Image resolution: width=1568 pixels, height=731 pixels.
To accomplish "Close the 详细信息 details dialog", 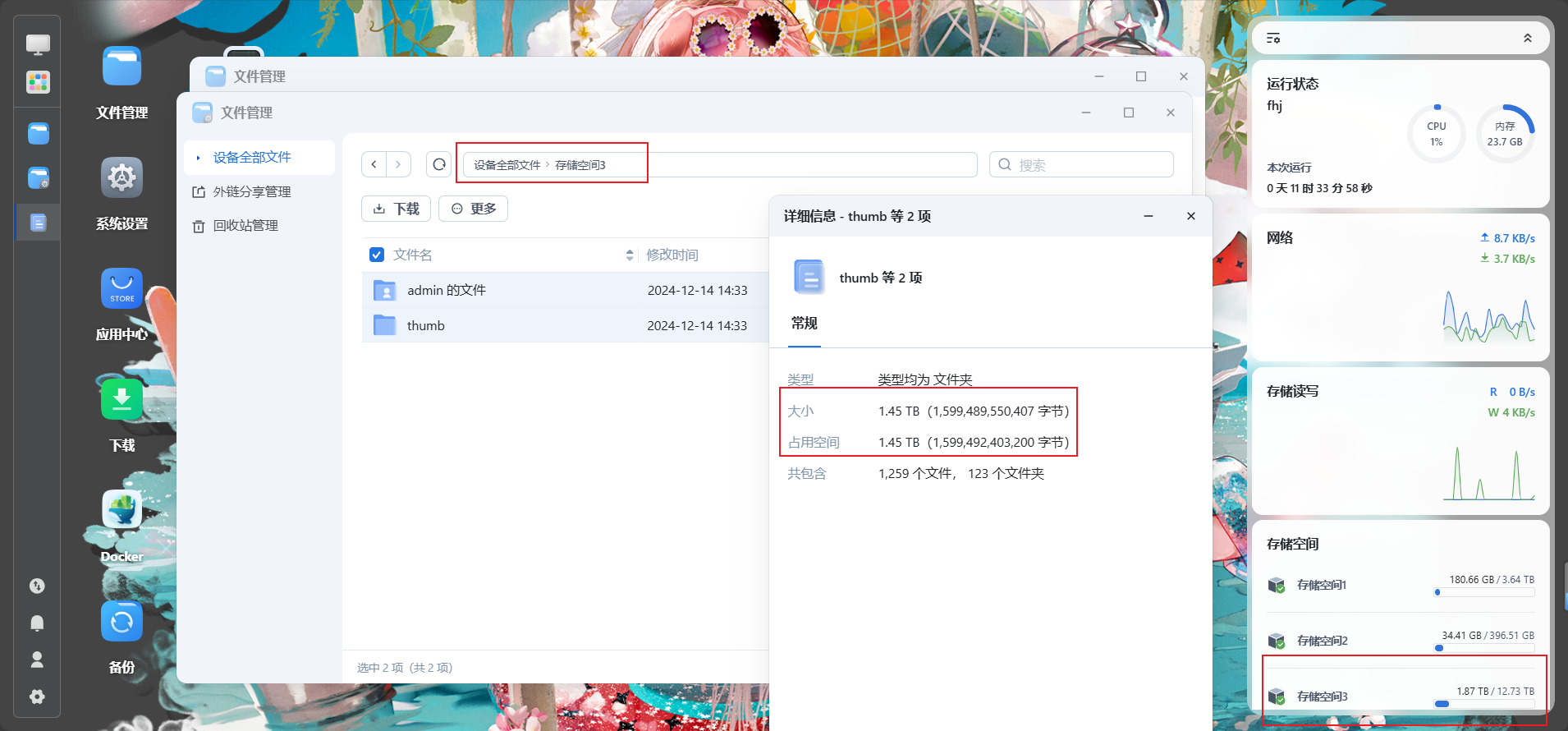I will pos(1191,216).
